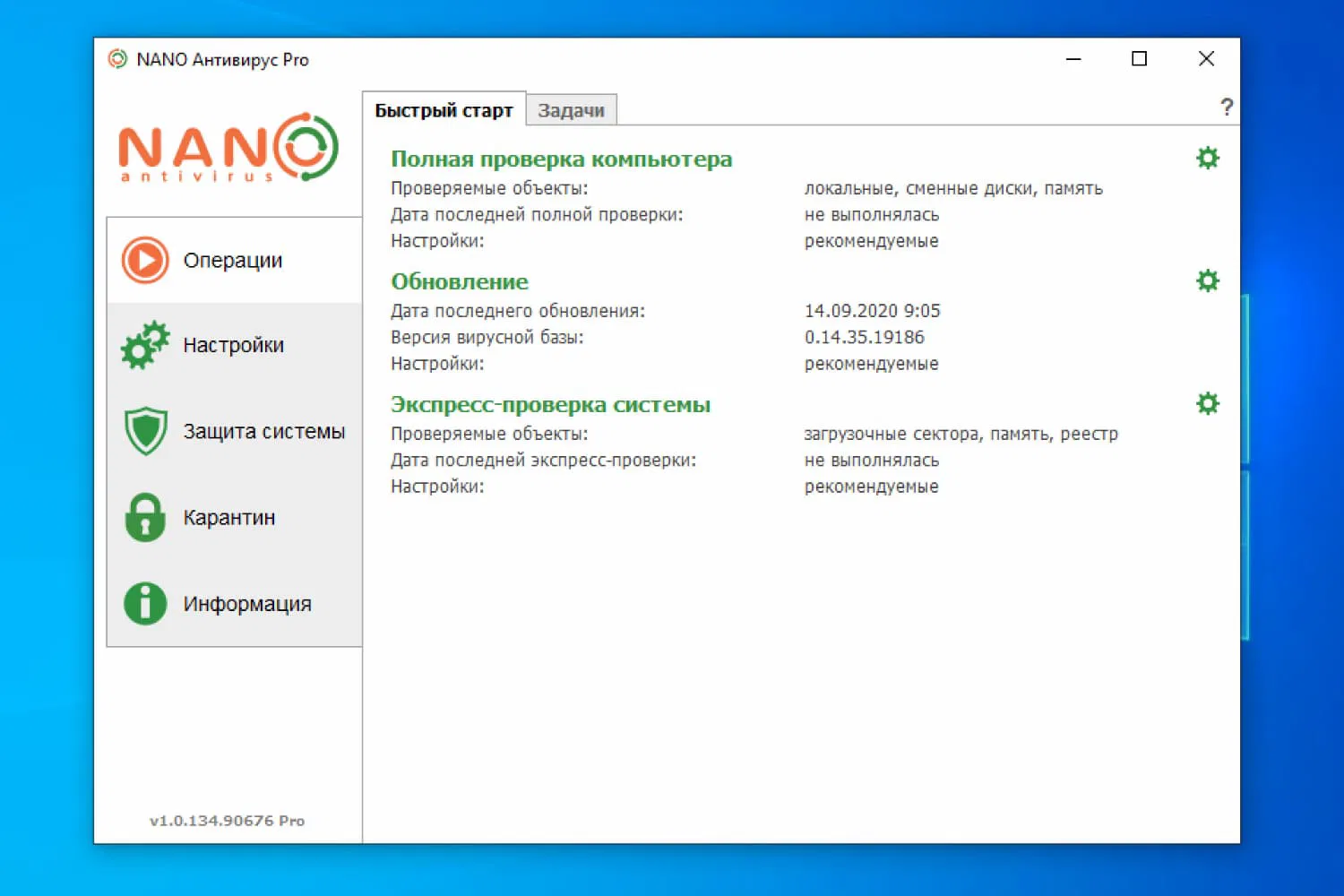Screen dimensions: 1344x896
Task: Select the Операции sidebar icon
Action: [x=143, y=261]
